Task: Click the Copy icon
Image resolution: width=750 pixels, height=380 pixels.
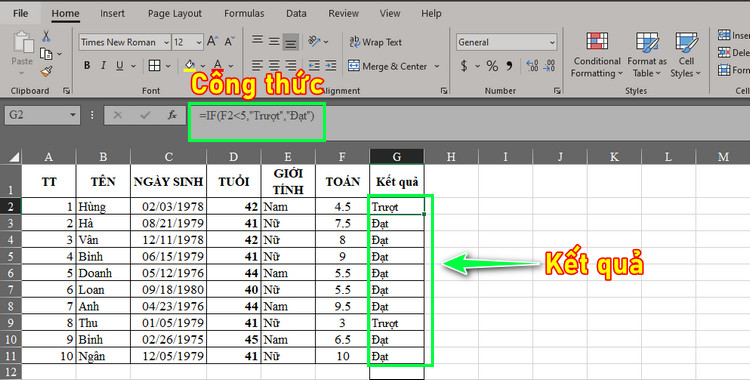Action: click(46, 54)
